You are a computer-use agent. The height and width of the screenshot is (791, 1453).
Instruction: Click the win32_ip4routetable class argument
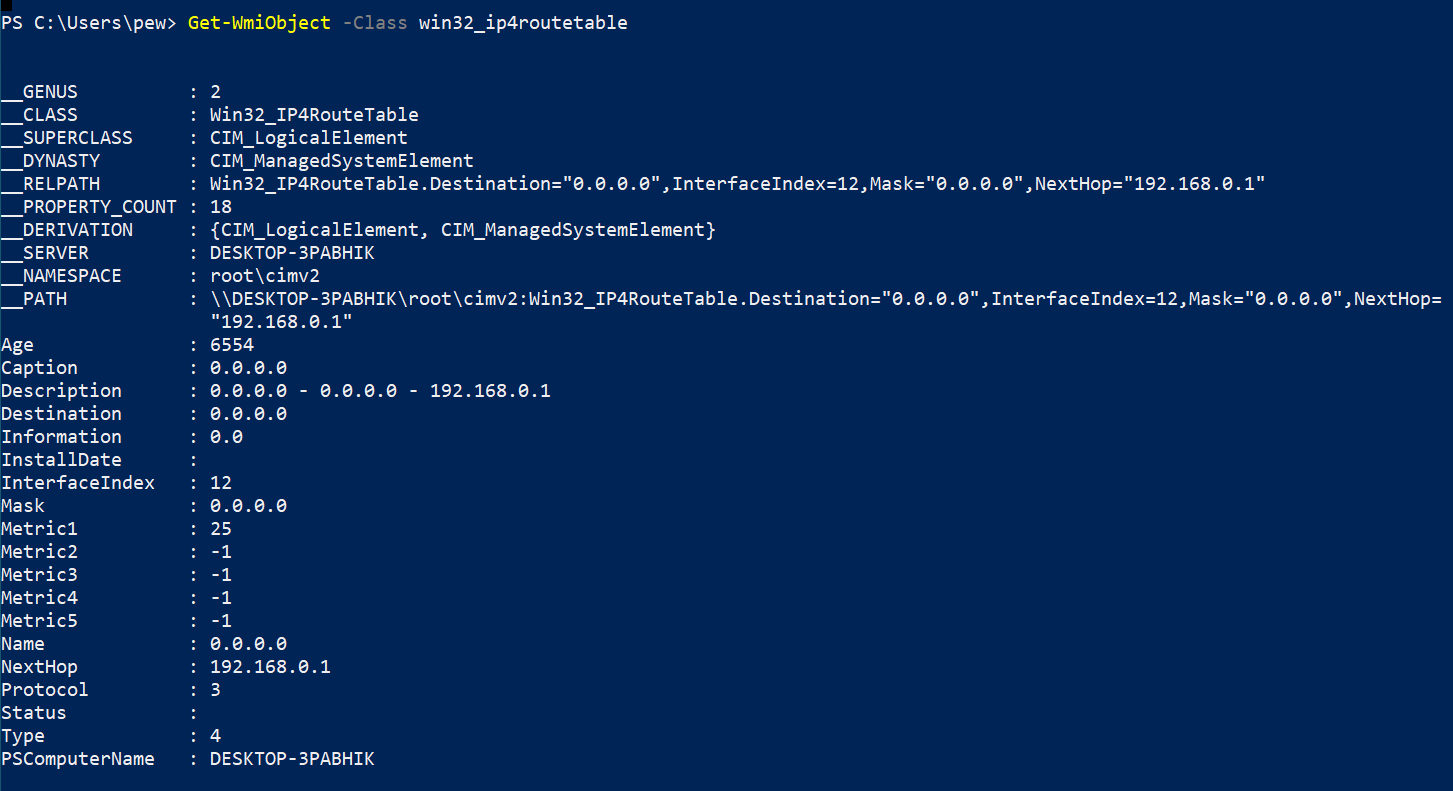523,22
